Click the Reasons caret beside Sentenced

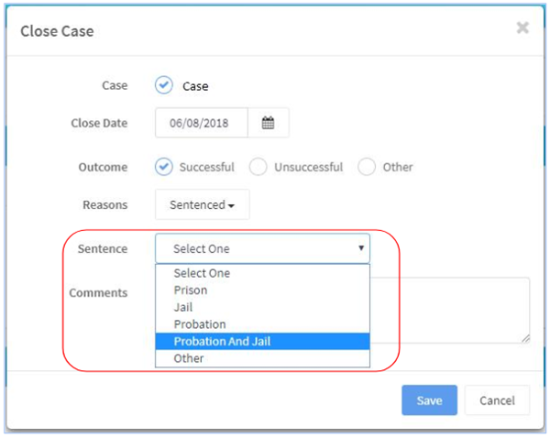pyautogui.click(x=231, y=206)
